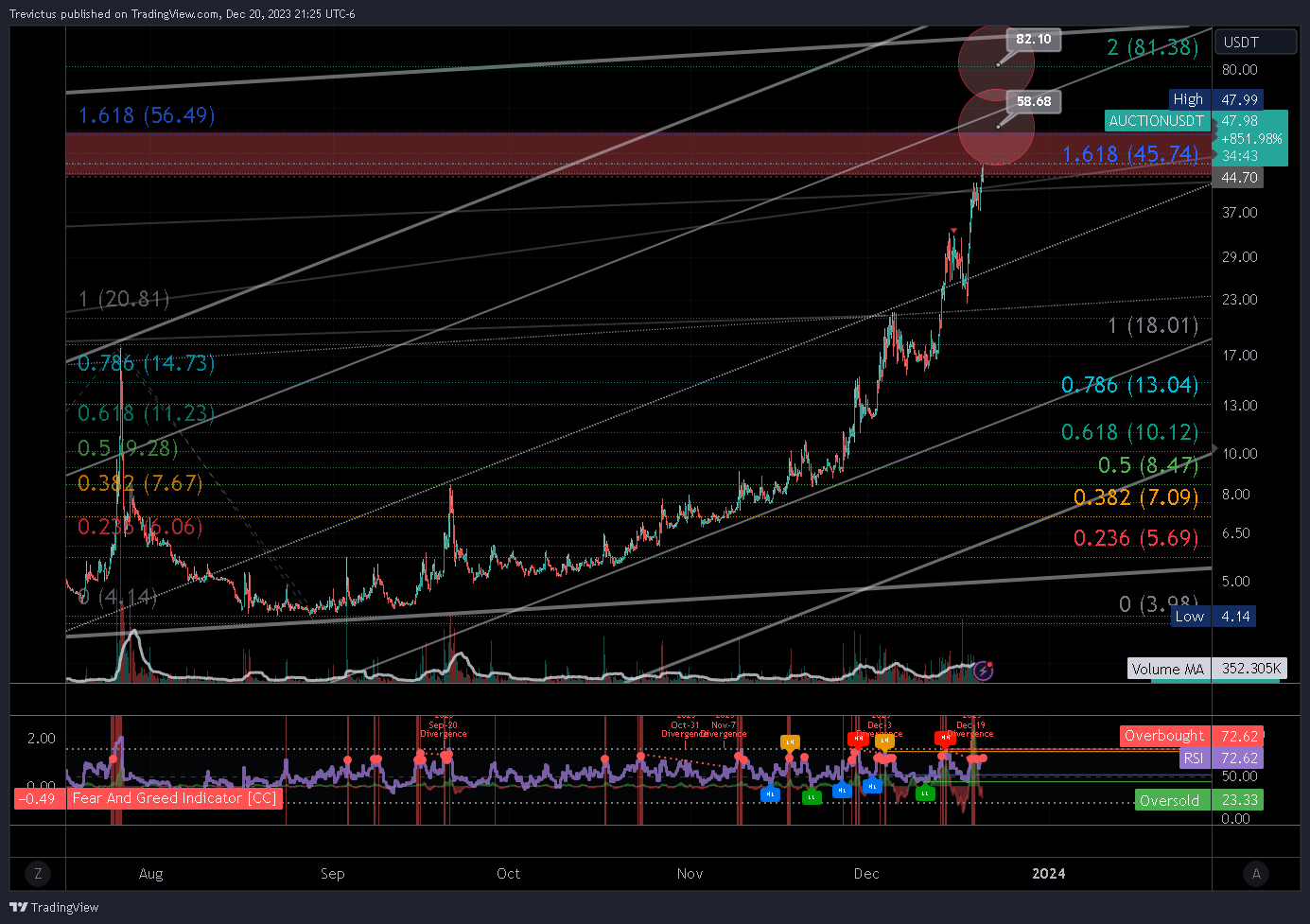
Task: Click the 0 (4.14) Fibonacci label
Action: pos(117,597)
